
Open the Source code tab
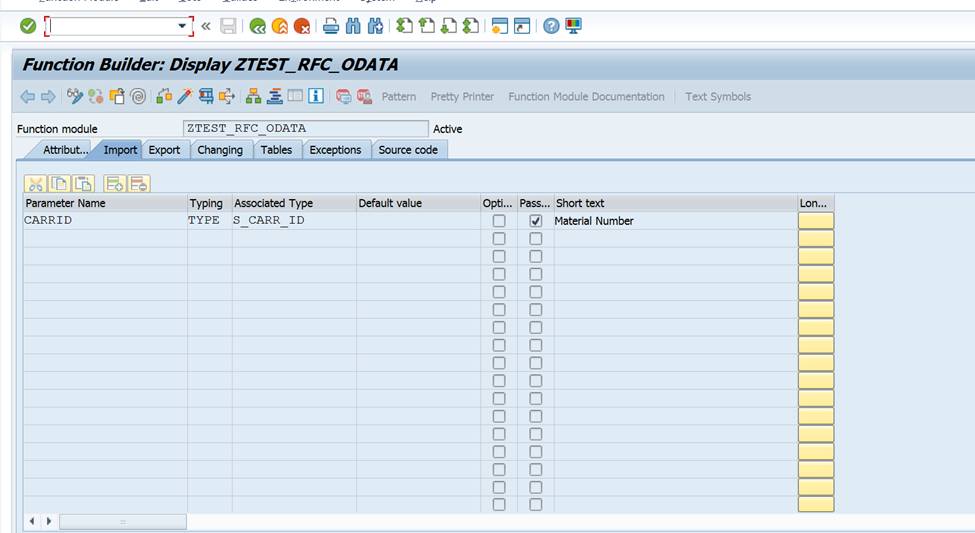(408, 150)
